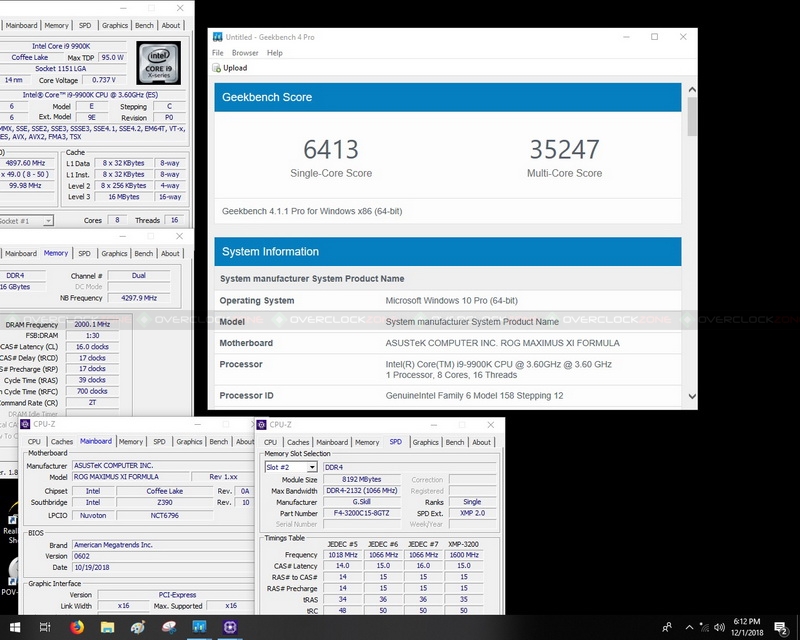Switch to CPU-Z via its taskbar icon

pos(230,627)
